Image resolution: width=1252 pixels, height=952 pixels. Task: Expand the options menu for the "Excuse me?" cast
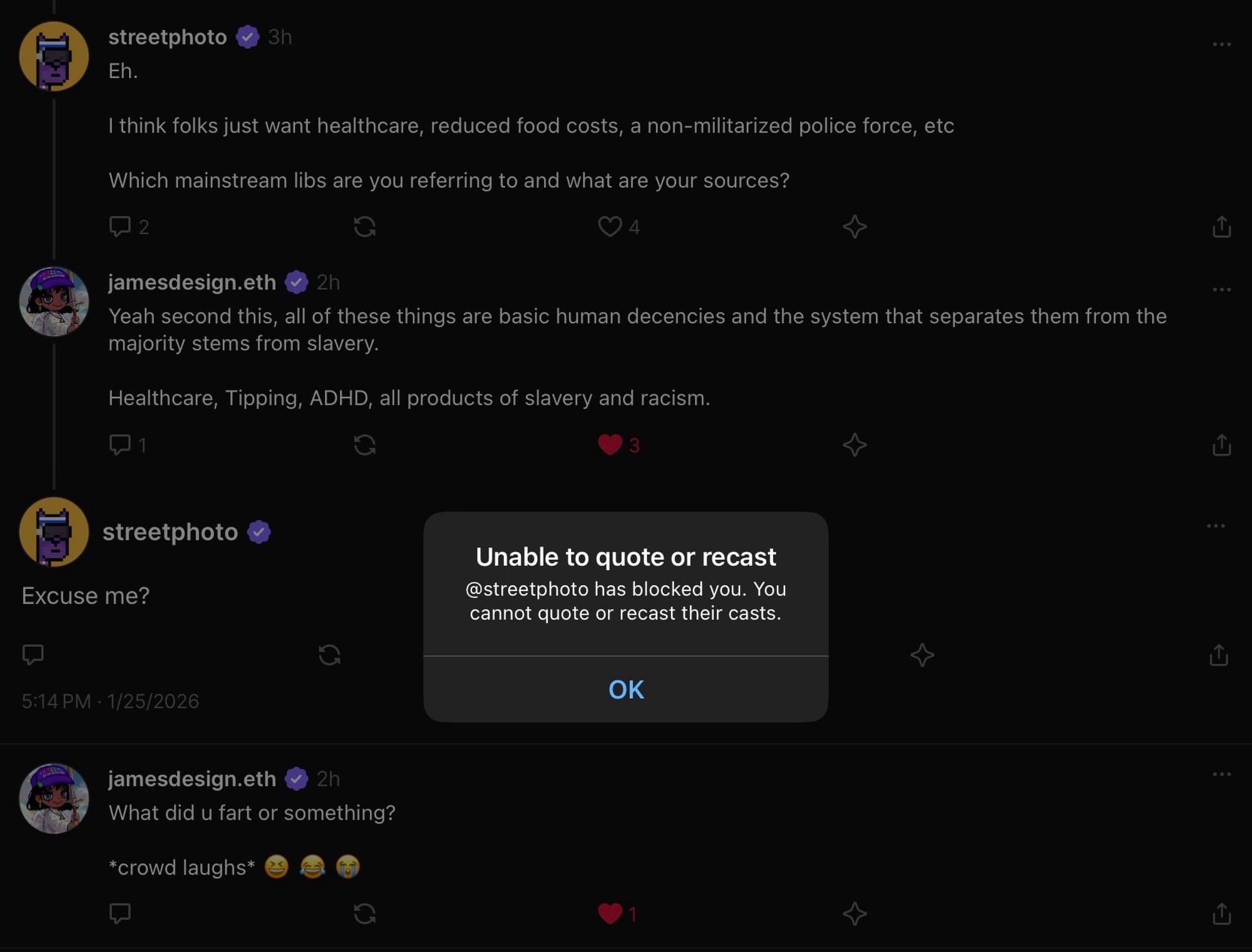point(1215,526)
